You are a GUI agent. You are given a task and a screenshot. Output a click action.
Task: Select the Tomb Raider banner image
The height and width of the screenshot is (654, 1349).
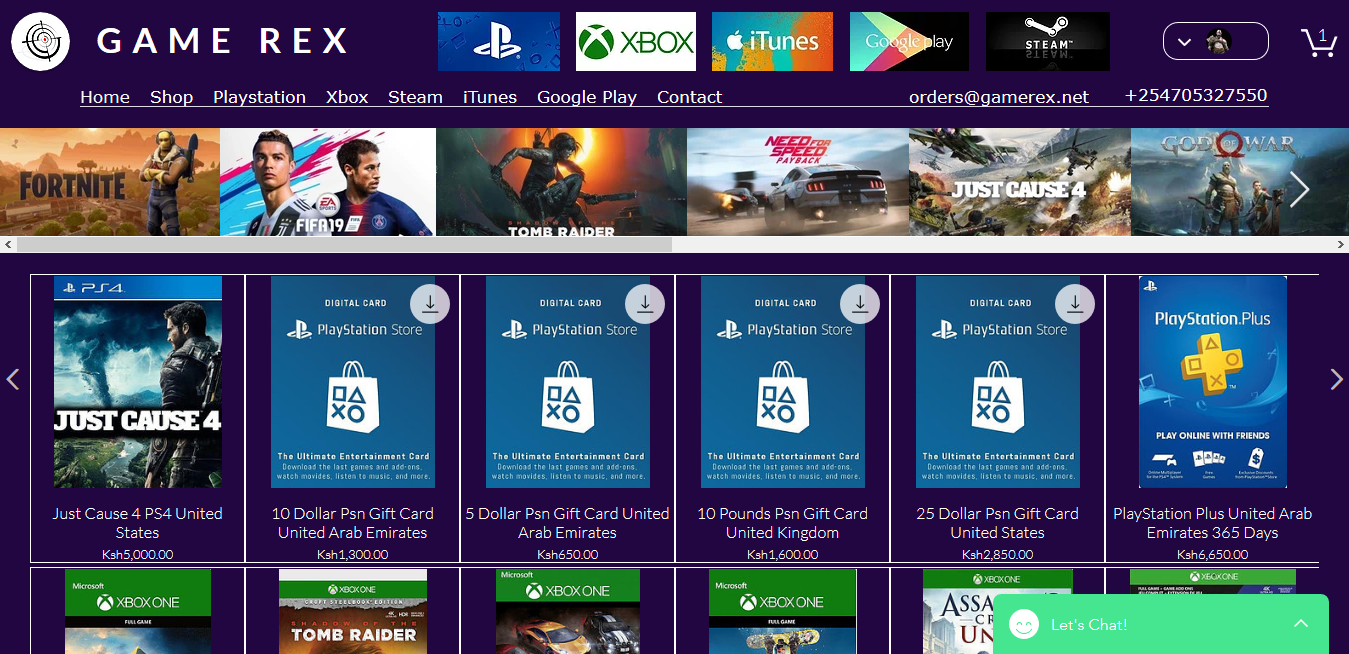pos(561,182)
